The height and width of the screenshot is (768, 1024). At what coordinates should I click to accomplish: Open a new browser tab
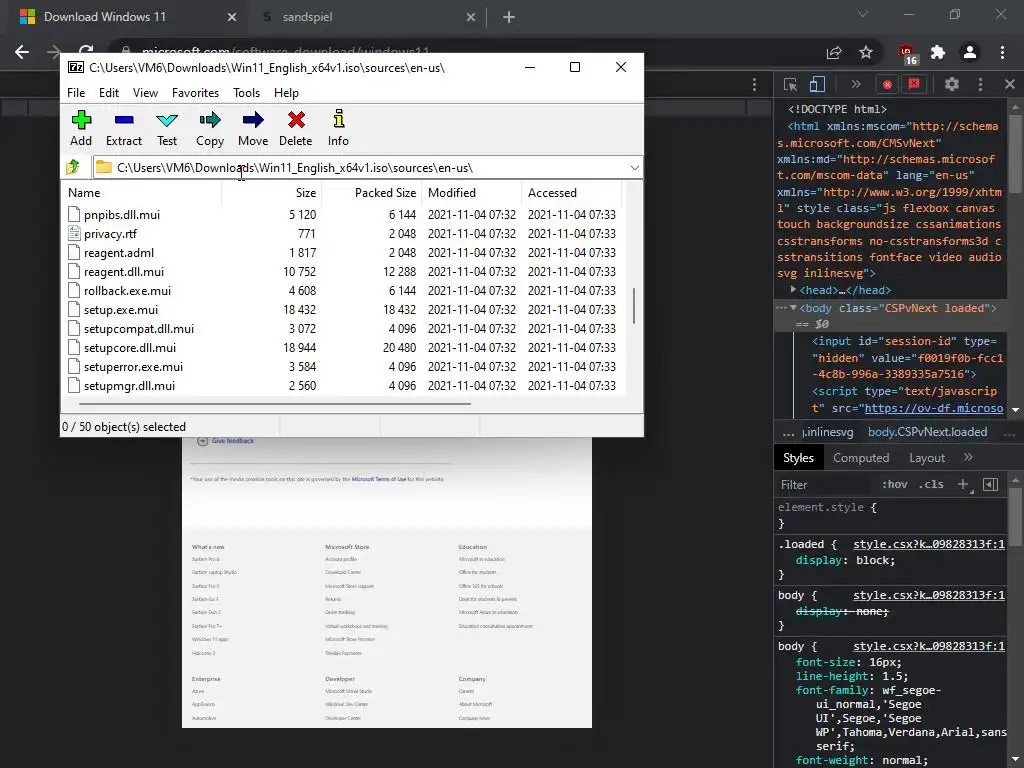(509, 17)
